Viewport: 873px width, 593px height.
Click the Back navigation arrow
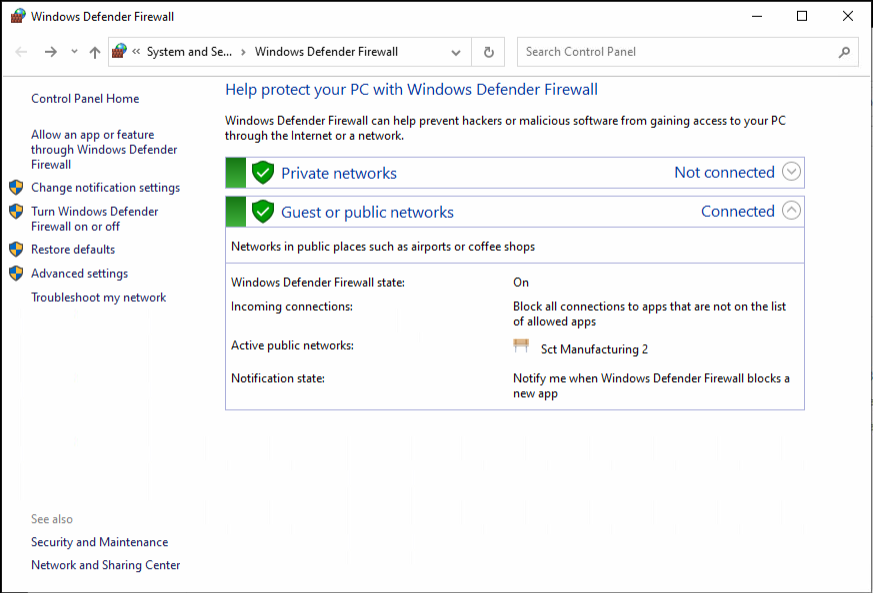(x=21, y=52)
